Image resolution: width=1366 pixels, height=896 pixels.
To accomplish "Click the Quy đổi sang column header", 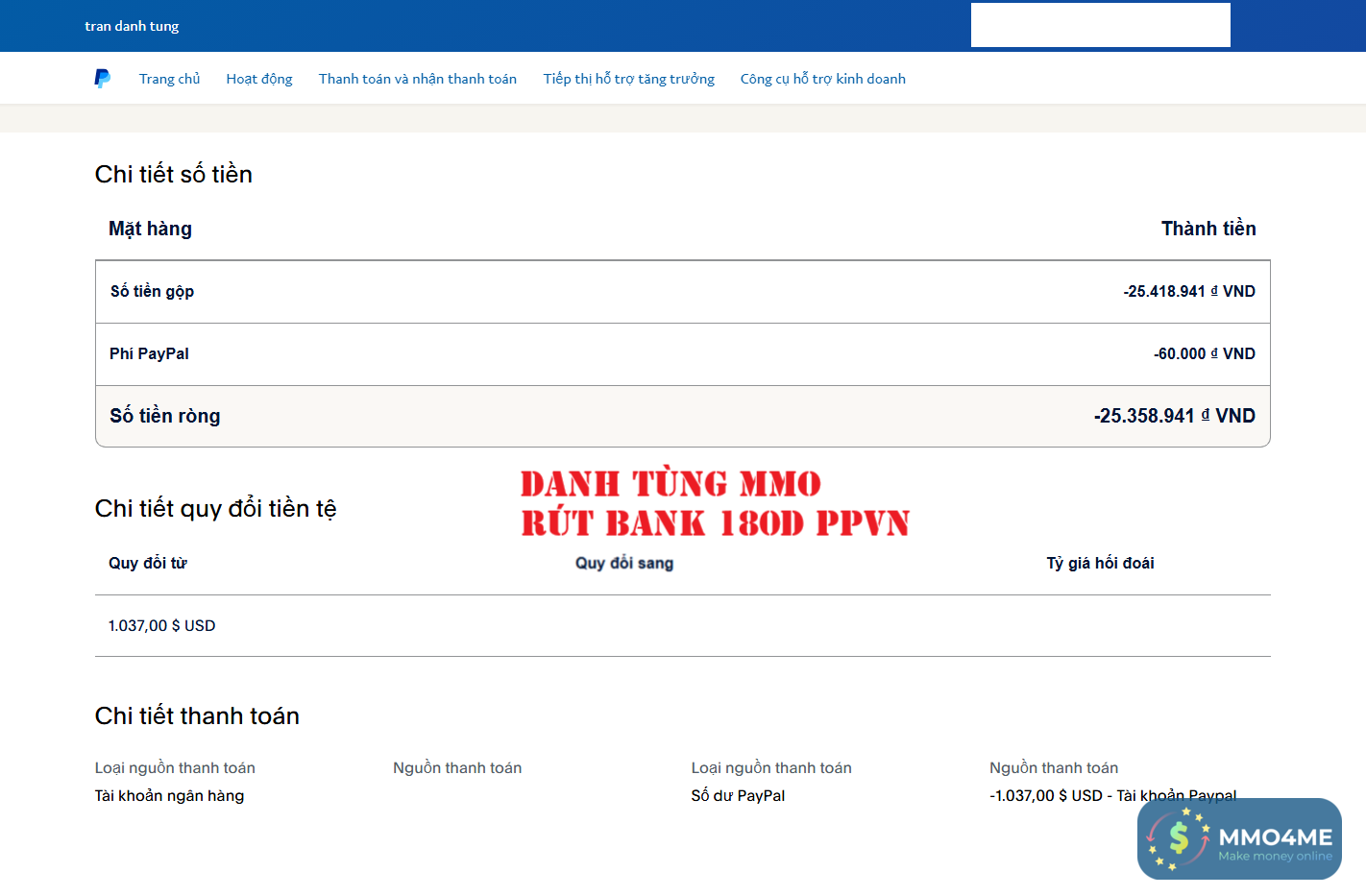I will tap(624, 563).
